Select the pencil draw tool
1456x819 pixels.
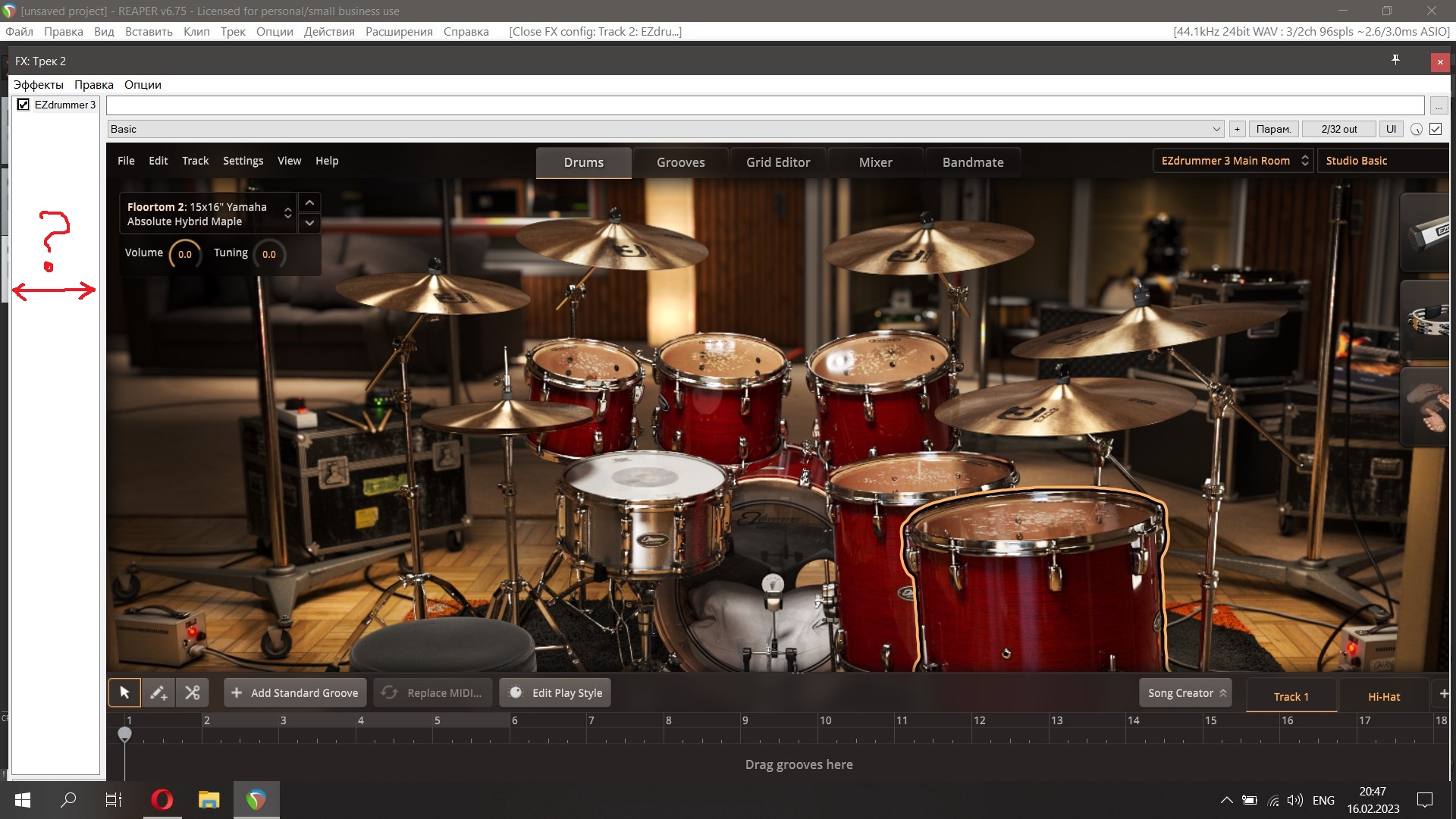[158, 692]
